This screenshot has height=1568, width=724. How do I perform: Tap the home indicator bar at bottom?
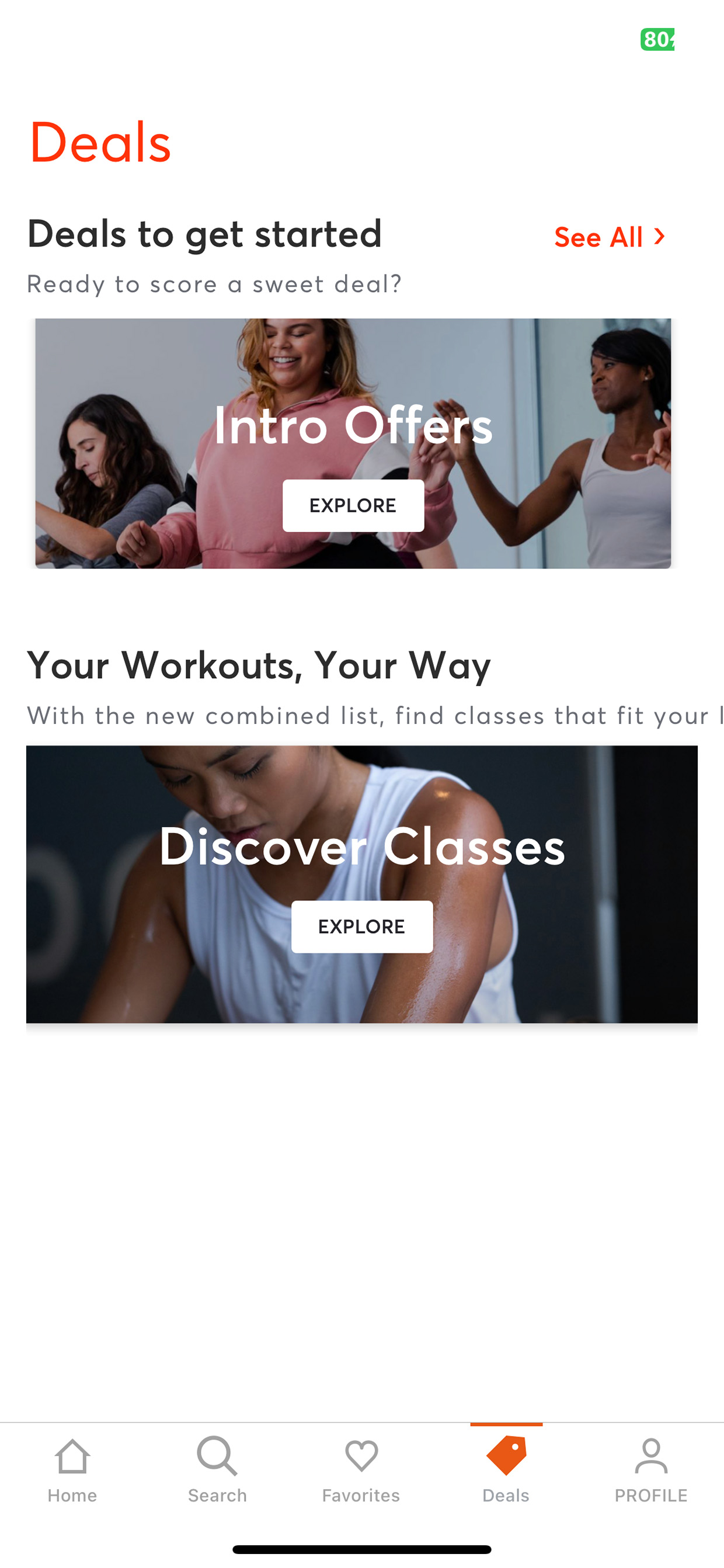[x=362, y=1549]
